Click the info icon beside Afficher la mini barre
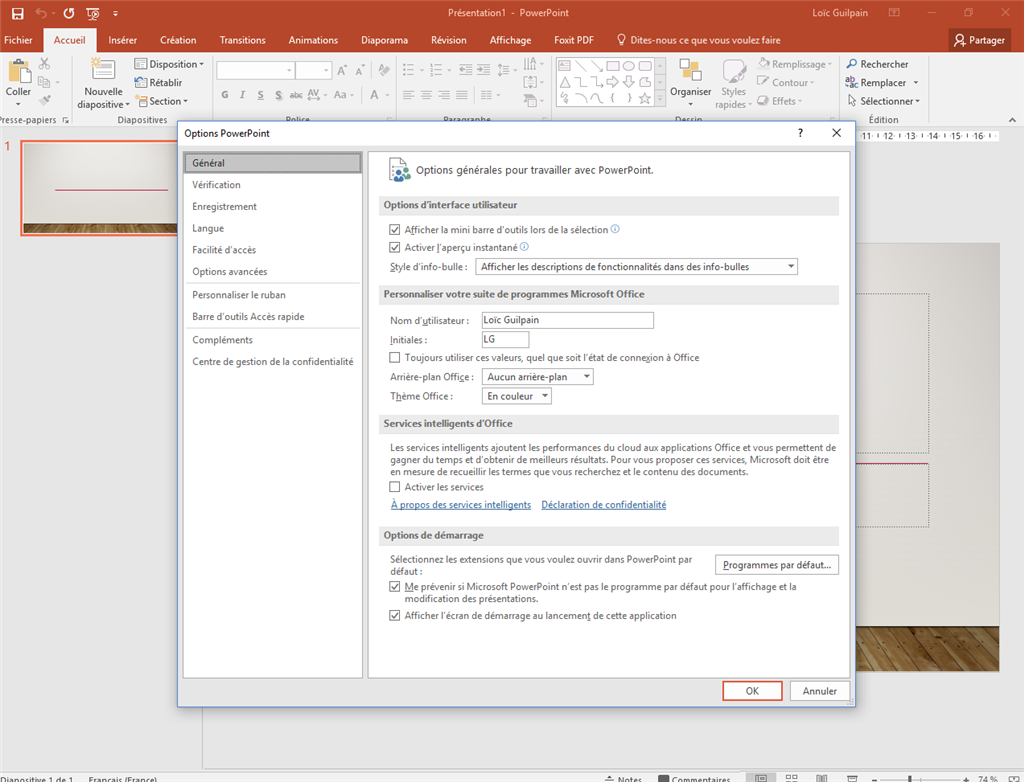The height and width of the screenshot is (782, 1024). click(x=615, y=229)
